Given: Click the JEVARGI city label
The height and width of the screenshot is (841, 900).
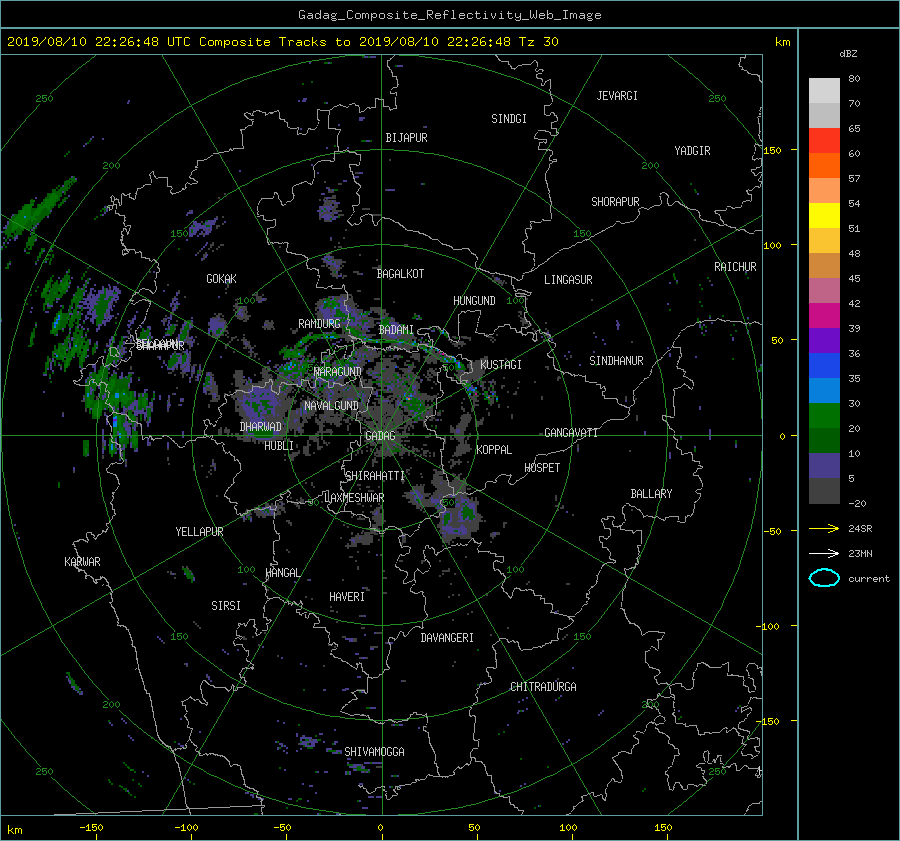Looking at the screenshot, I should (617, 96).
